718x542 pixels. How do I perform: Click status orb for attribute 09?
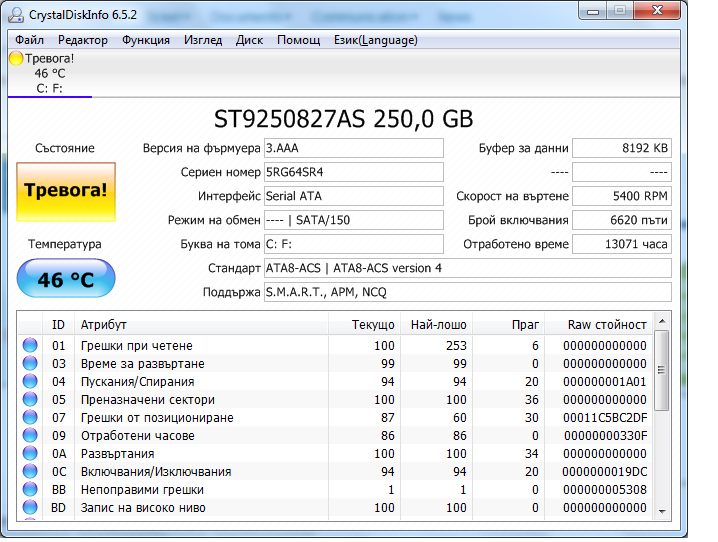[30, 435]
